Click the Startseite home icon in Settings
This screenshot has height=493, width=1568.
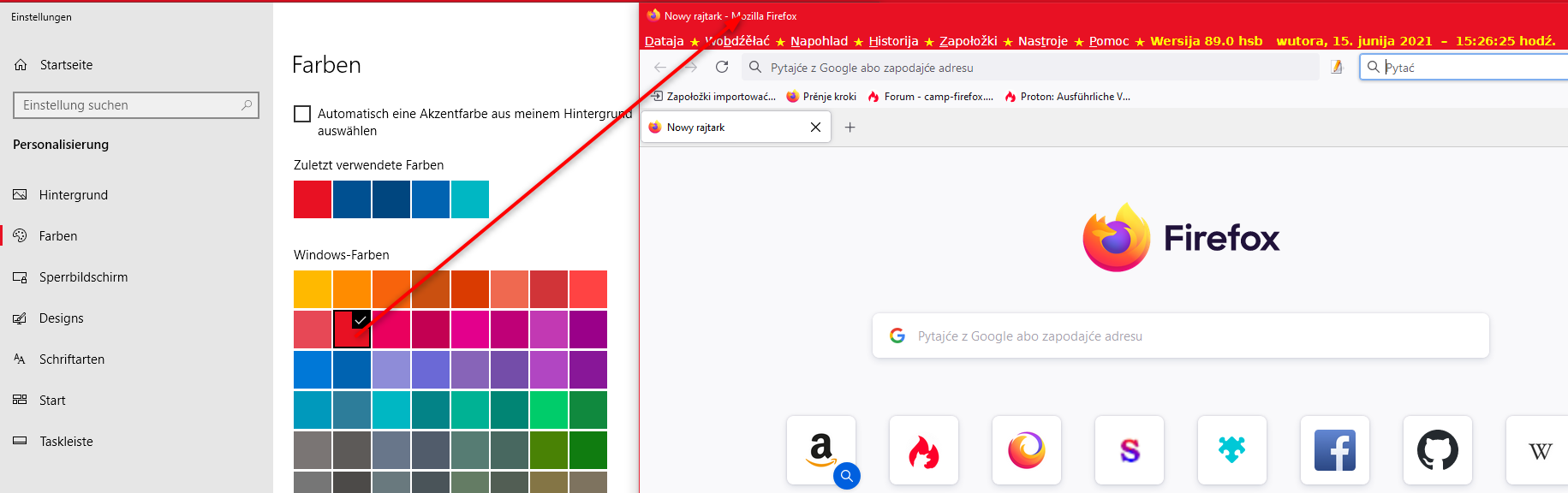point(21,64)
